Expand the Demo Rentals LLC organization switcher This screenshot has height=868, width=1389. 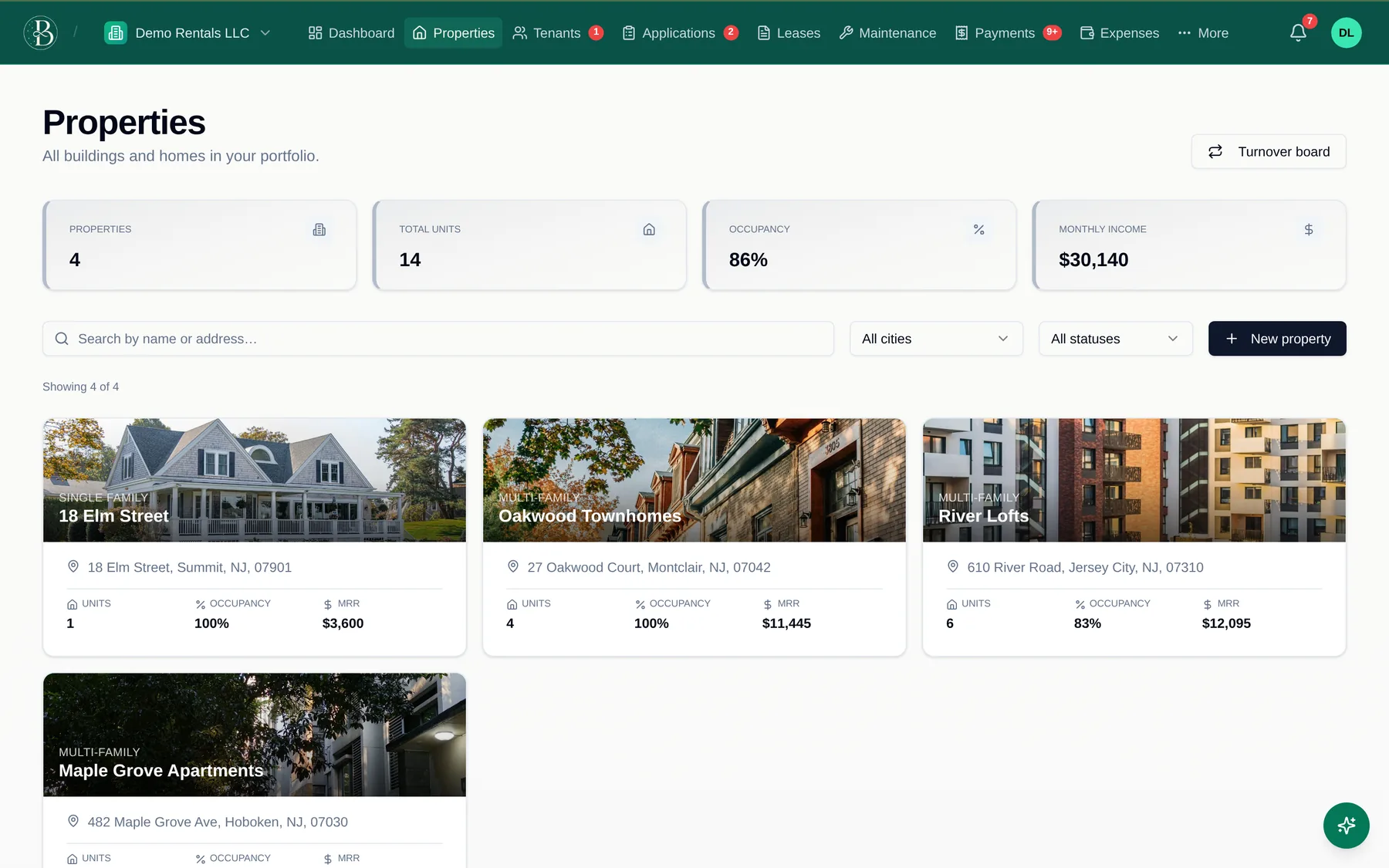[188, 33]
